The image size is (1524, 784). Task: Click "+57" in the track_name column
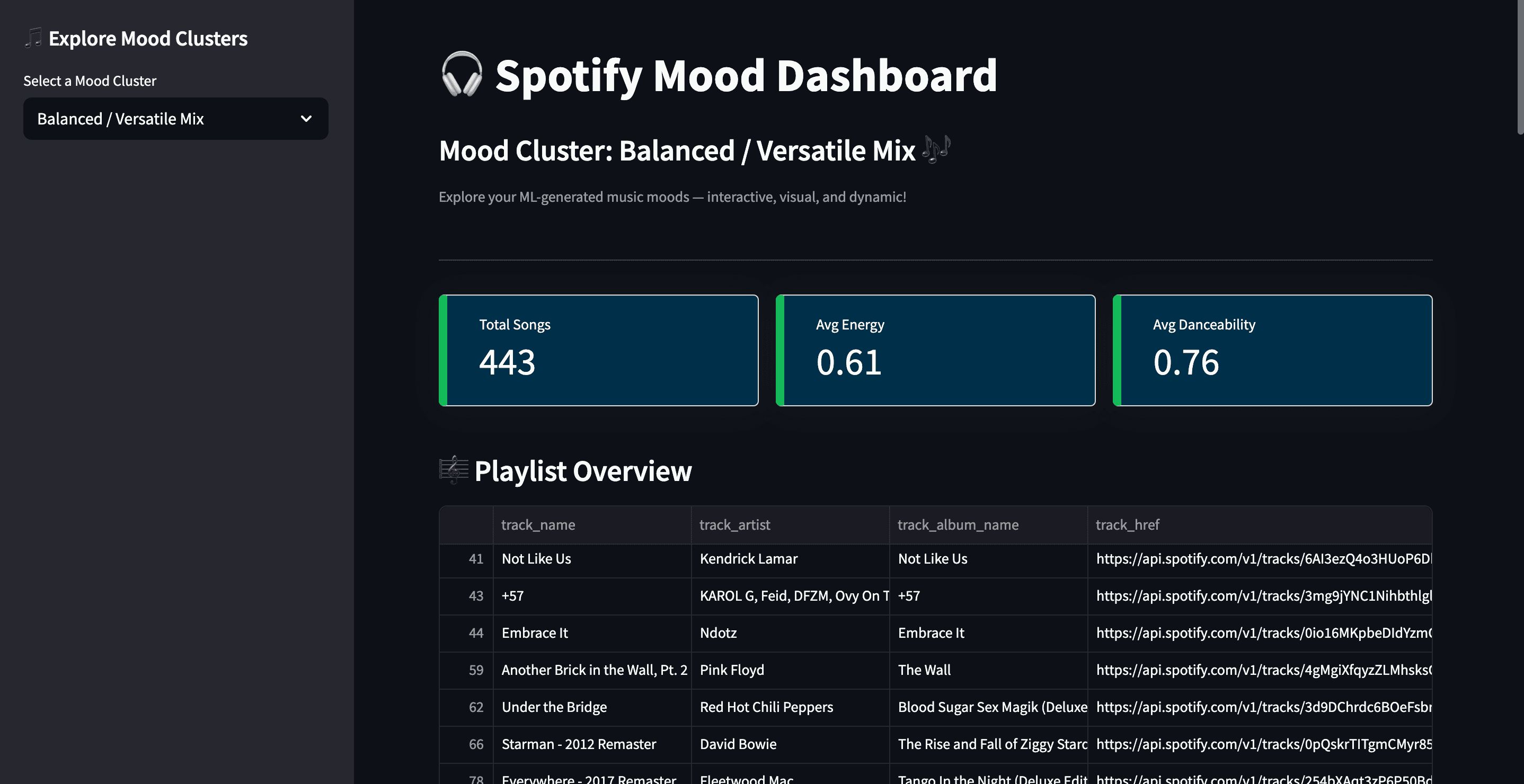pos(592,596)
